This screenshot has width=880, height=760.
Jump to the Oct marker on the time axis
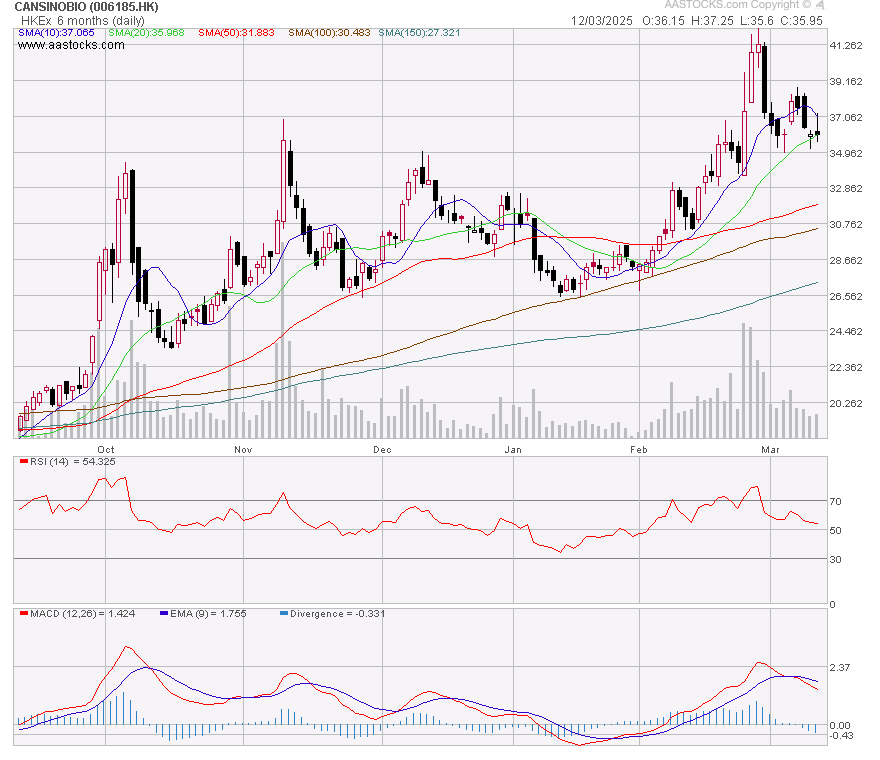tap(106, 450)
